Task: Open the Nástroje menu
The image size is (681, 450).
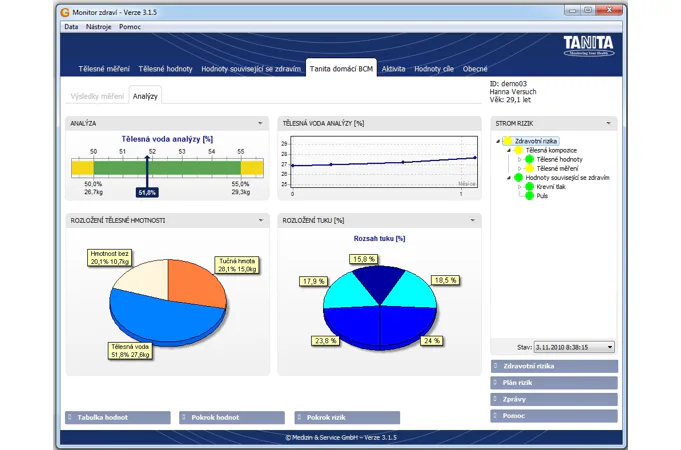Action: click(99, 27)
